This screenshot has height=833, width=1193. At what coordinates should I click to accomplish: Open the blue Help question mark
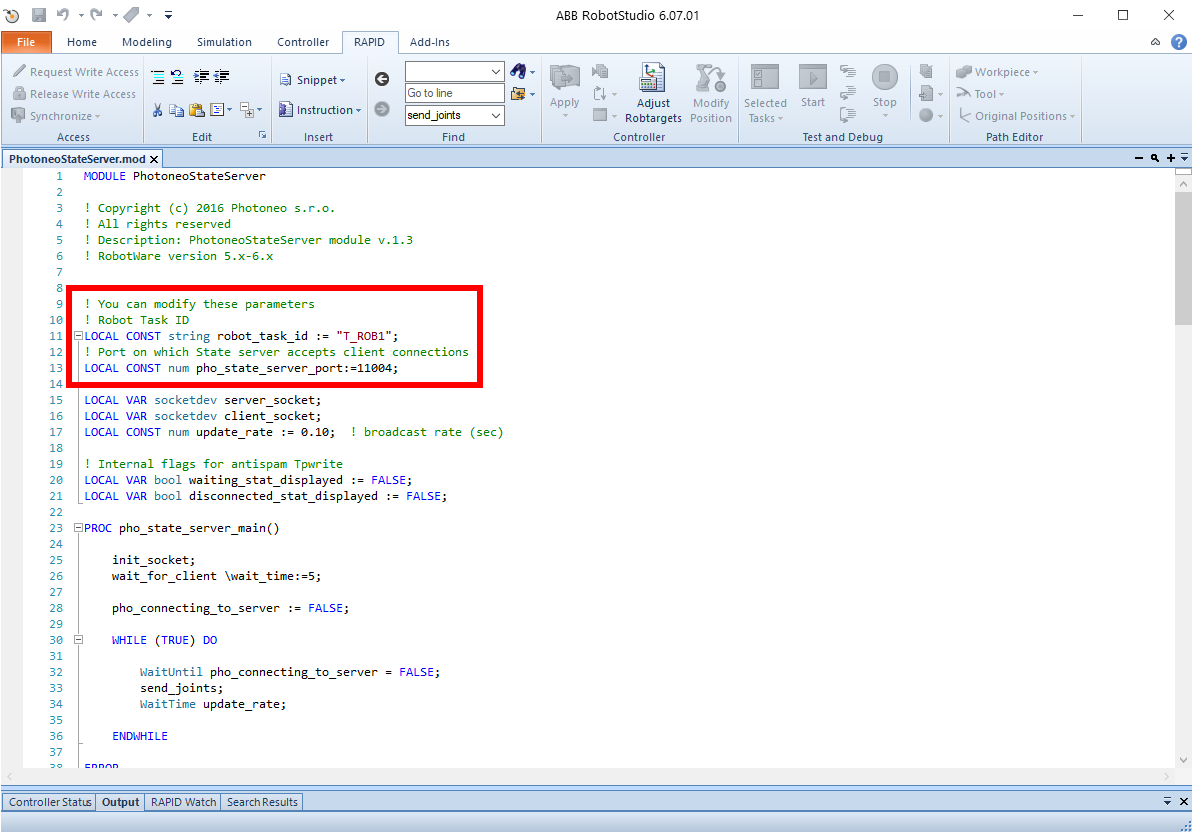(1179, 42)
